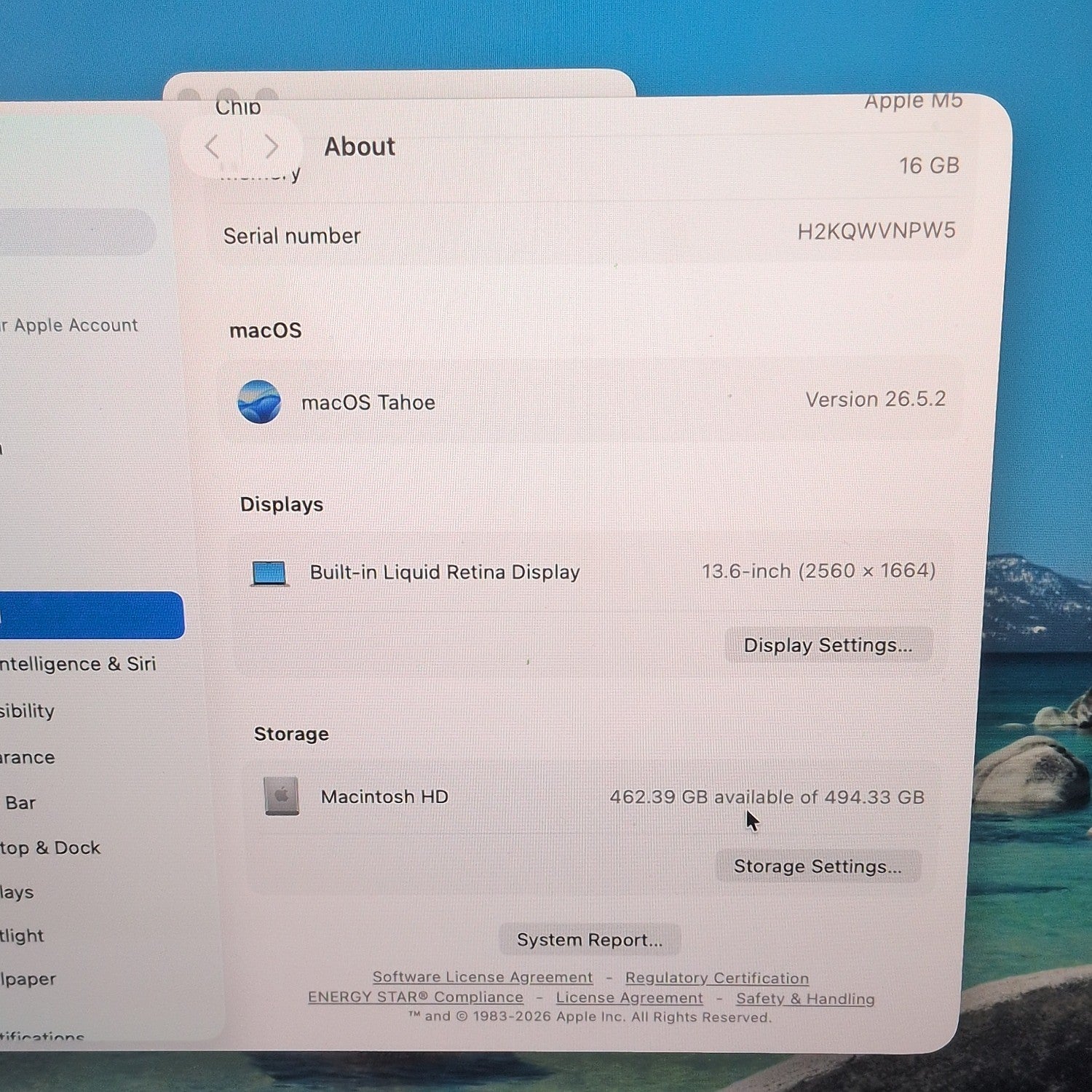The width and height of the screenshot is (1092, 1092).
Task: Select the Displays item in the sidebar
Action: pos(17,892)
